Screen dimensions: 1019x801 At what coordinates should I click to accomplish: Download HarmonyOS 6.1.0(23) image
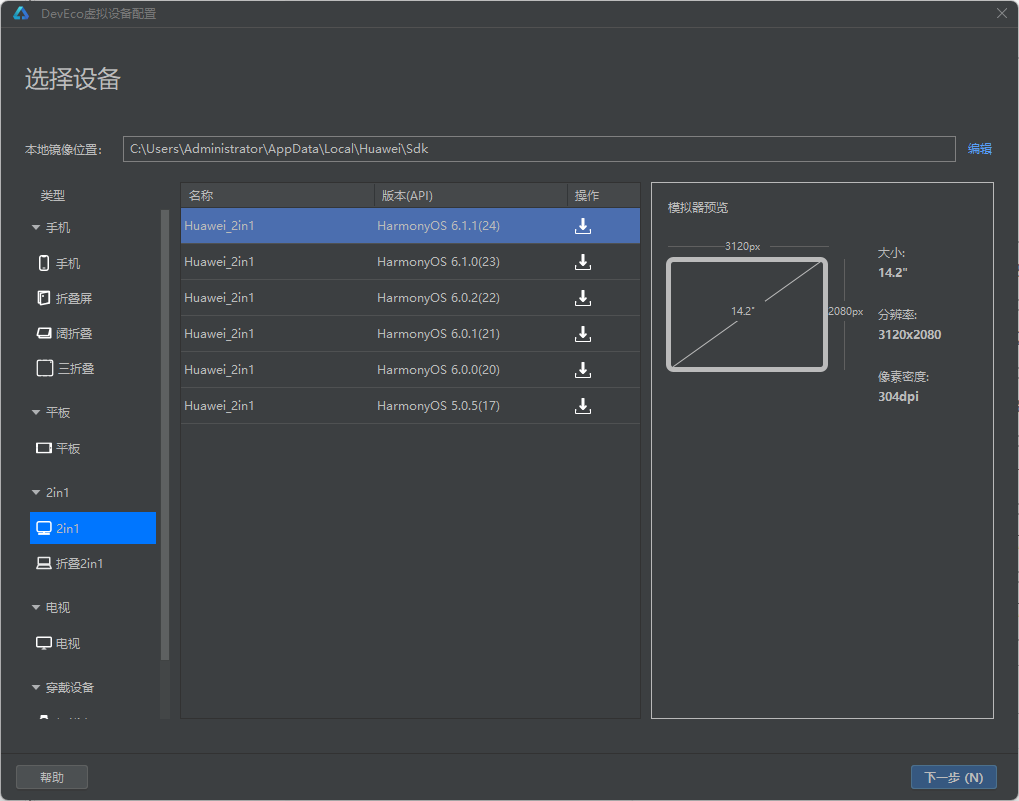click(583, 262)
